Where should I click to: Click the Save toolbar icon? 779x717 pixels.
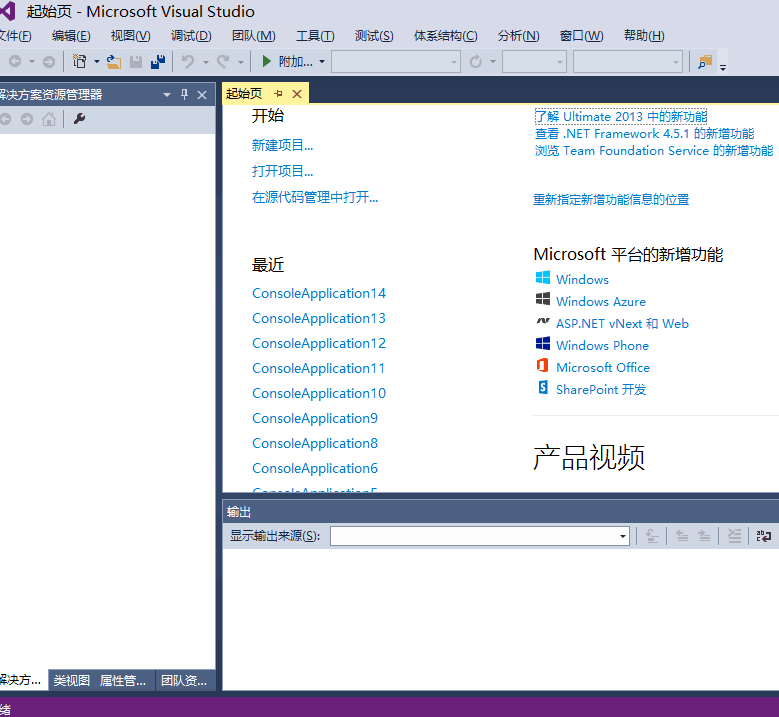(136, 62)
